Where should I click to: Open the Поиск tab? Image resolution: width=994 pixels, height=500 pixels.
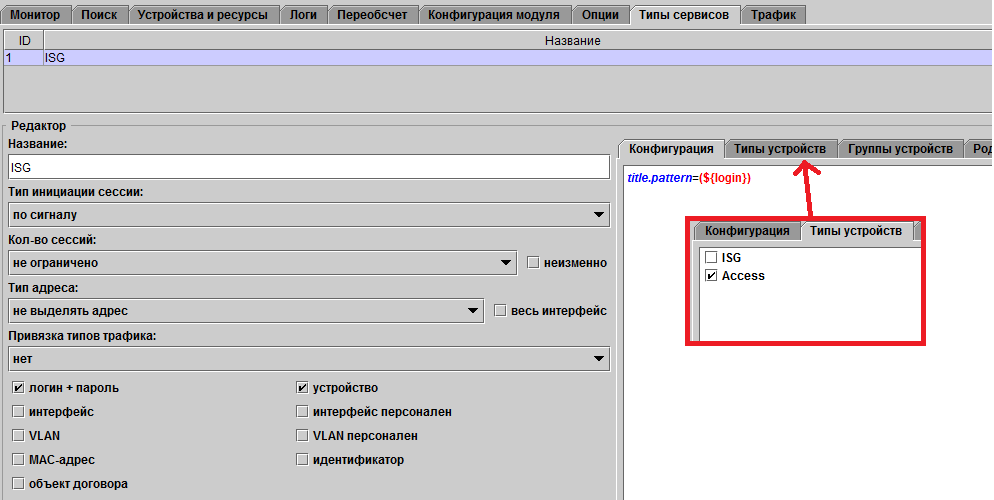100,15
